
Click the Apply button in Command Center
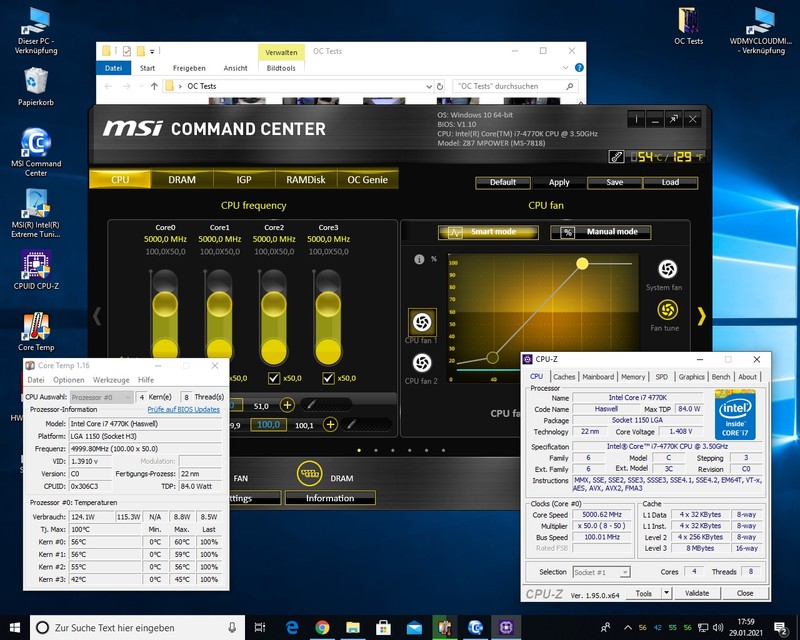coord(559,183)
